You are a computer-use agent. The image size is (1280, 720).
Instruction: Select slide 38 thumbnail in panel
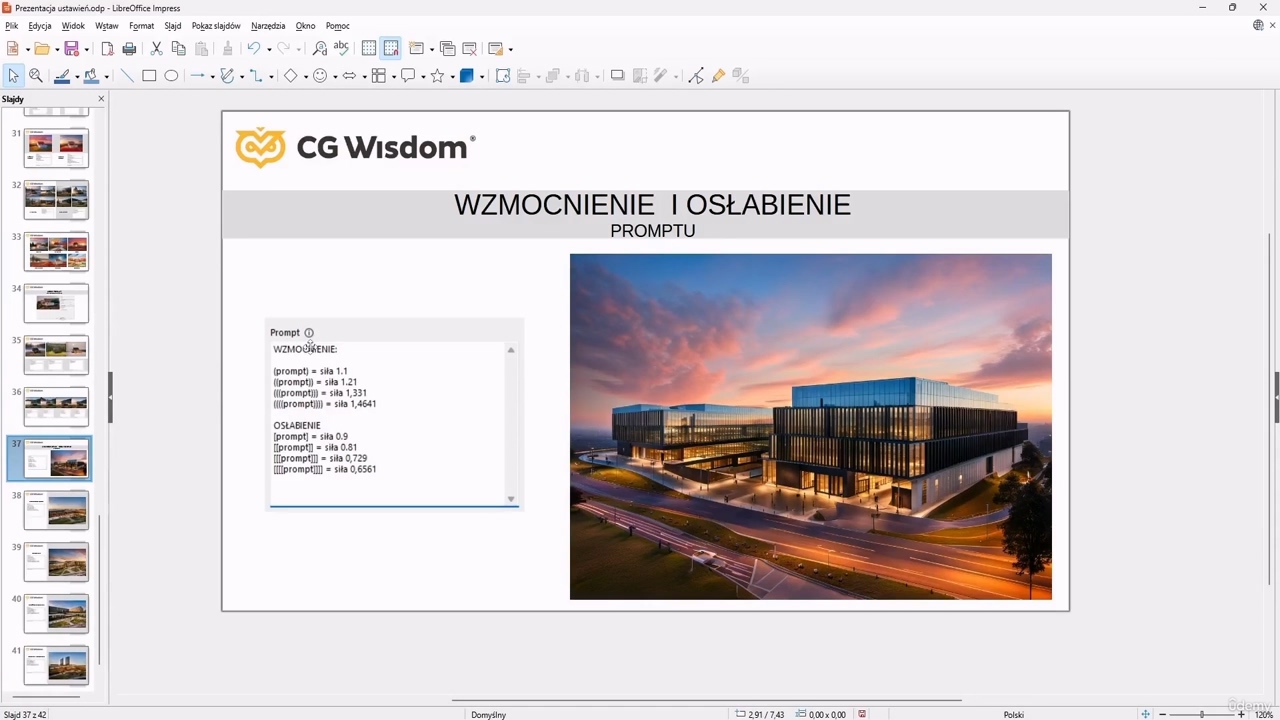click(56, 510)
